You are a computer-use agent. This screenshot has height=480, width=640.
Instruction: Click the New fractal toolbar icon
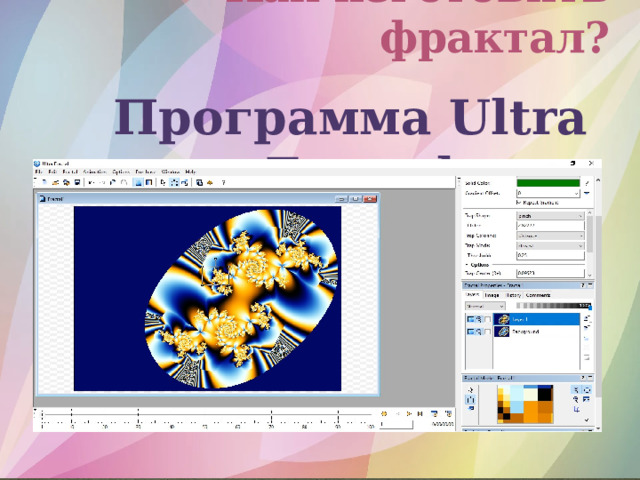[44, 182]
